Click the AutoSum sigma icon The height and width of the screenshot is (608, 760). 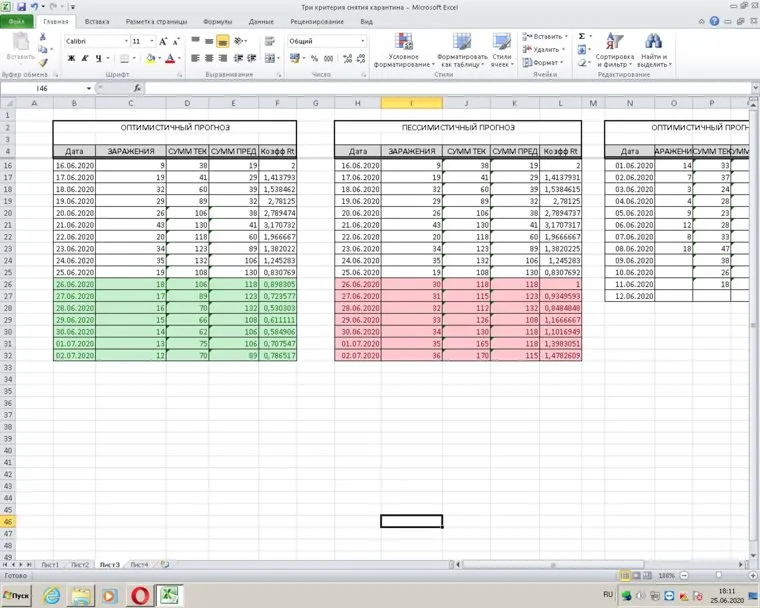pos(582,36)
